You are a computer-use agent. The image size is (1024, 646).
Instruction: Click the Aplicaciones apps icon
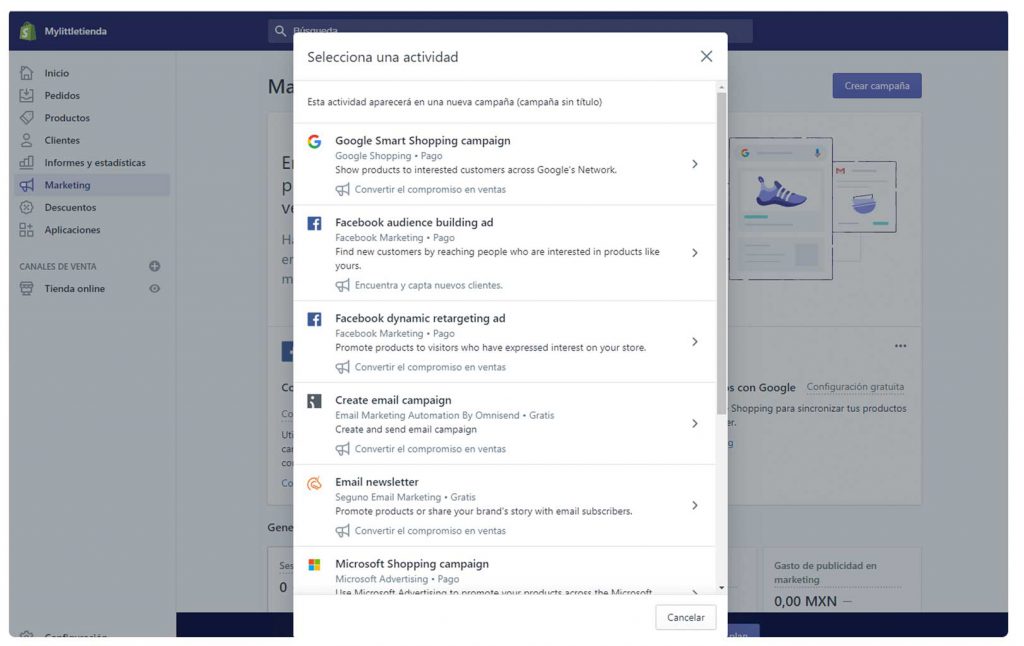point(26,229)
